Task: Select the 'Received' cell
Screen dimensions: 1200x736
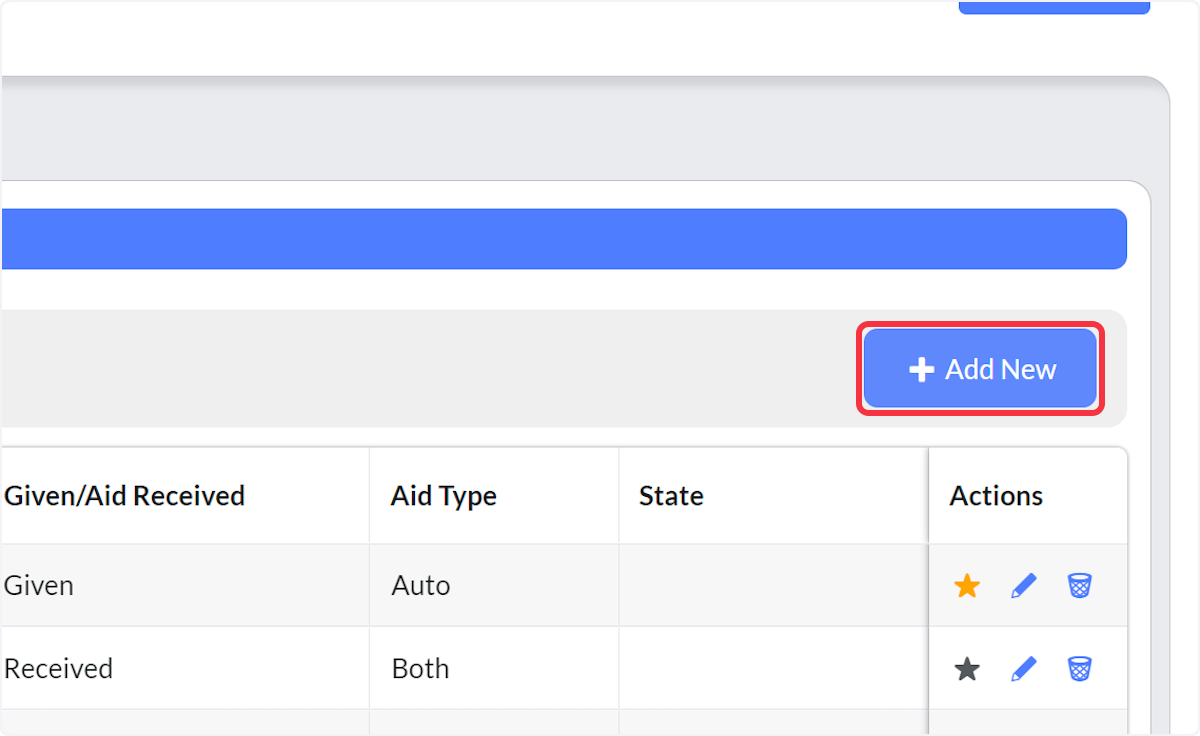Action: pos(185,668)
